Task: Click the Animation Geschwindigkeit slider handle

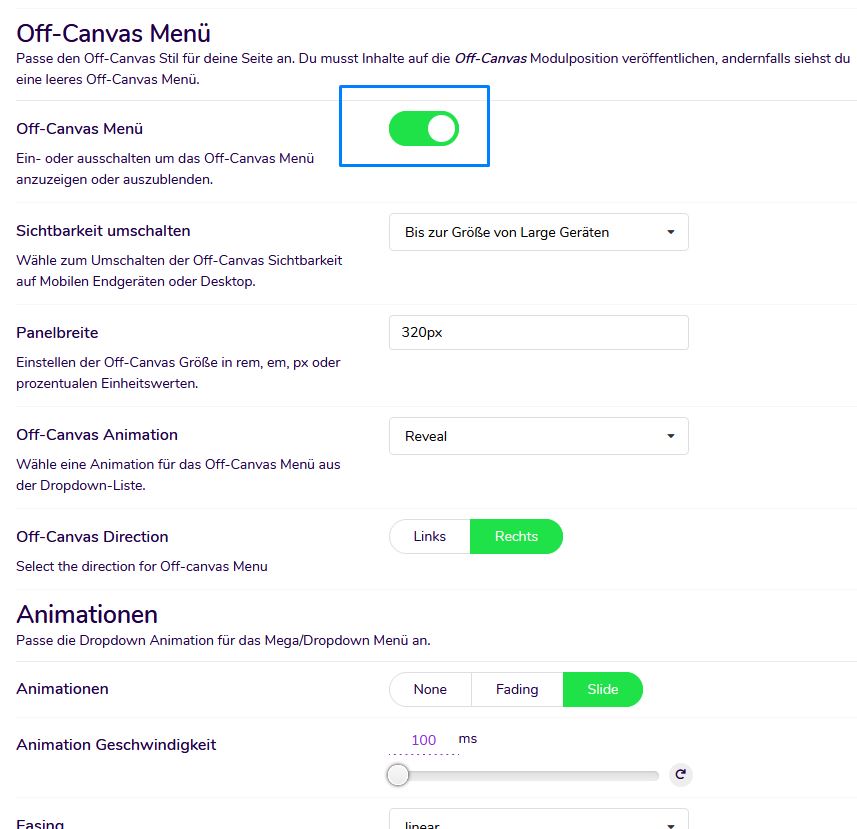Action: pos(398,774)
